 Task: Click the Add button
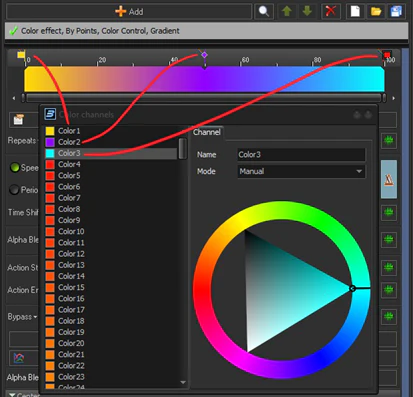point(129,12)
